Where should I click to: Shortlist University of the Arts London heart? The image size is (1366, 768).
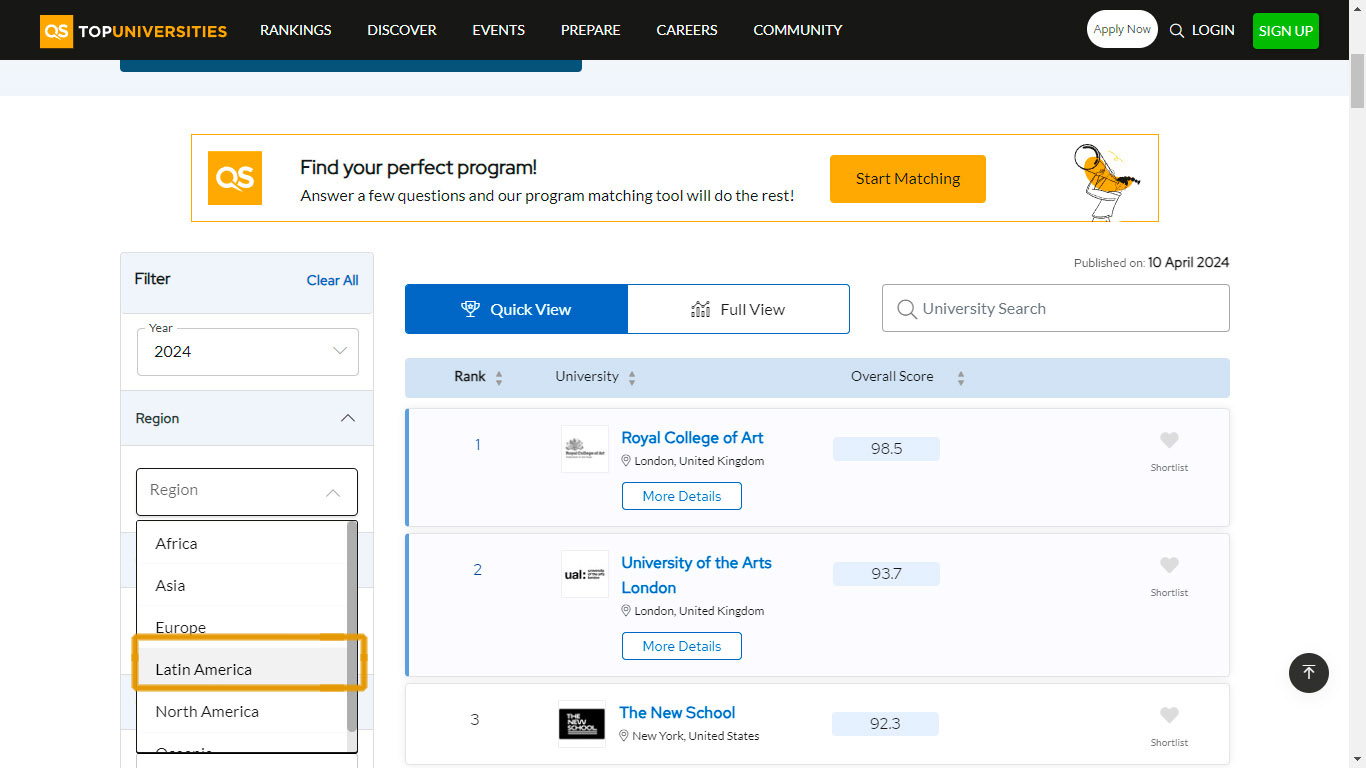(x=1169, y=565)
